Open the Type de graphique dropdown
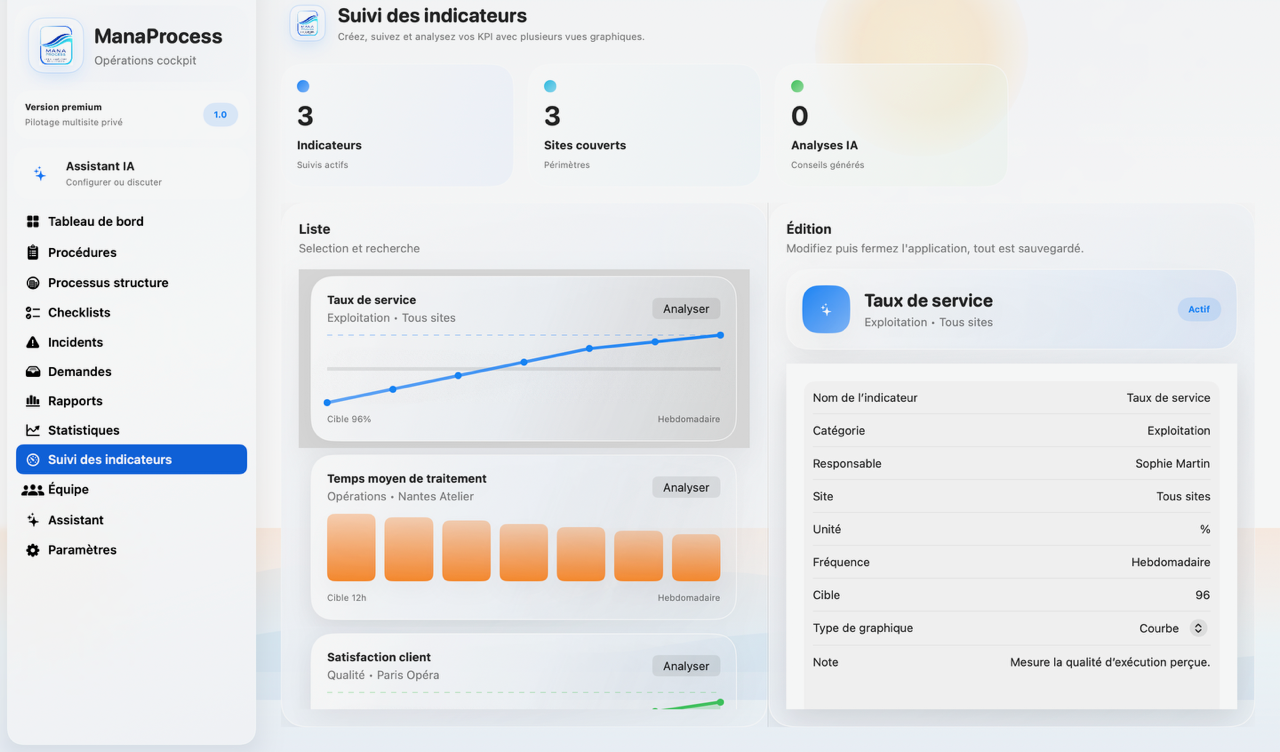 (1198, 628)
